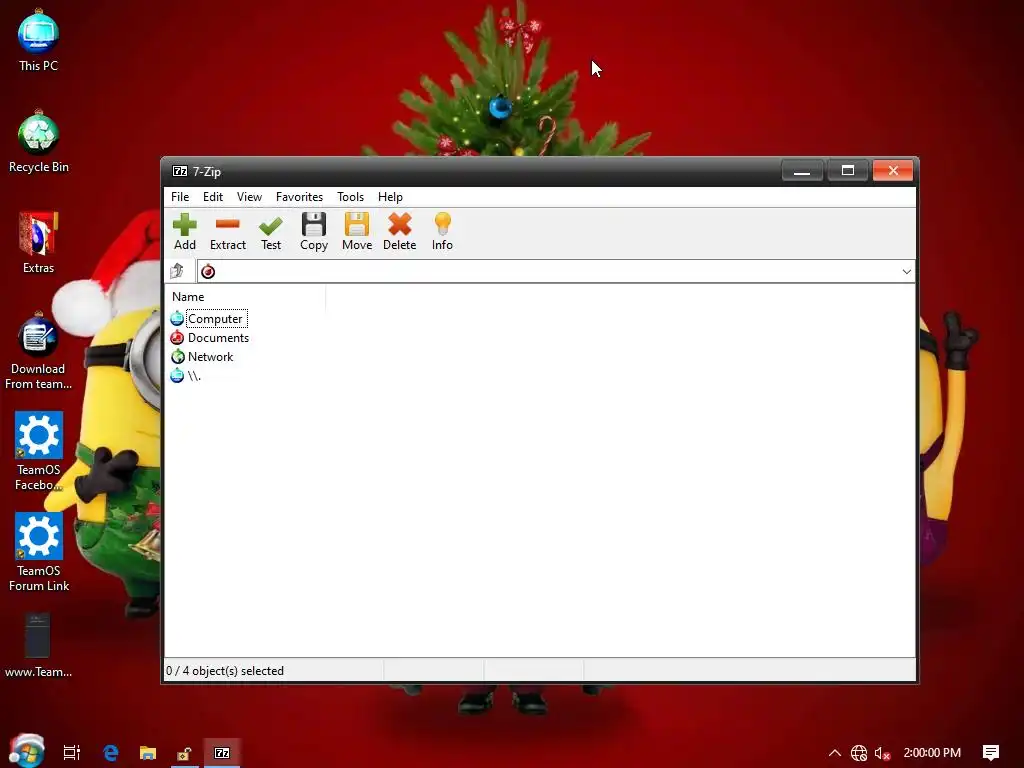Click the 0 / 4 object(s) selected status
The width and height of the screenshot is (1024, 768).
(x=225, y=671)
